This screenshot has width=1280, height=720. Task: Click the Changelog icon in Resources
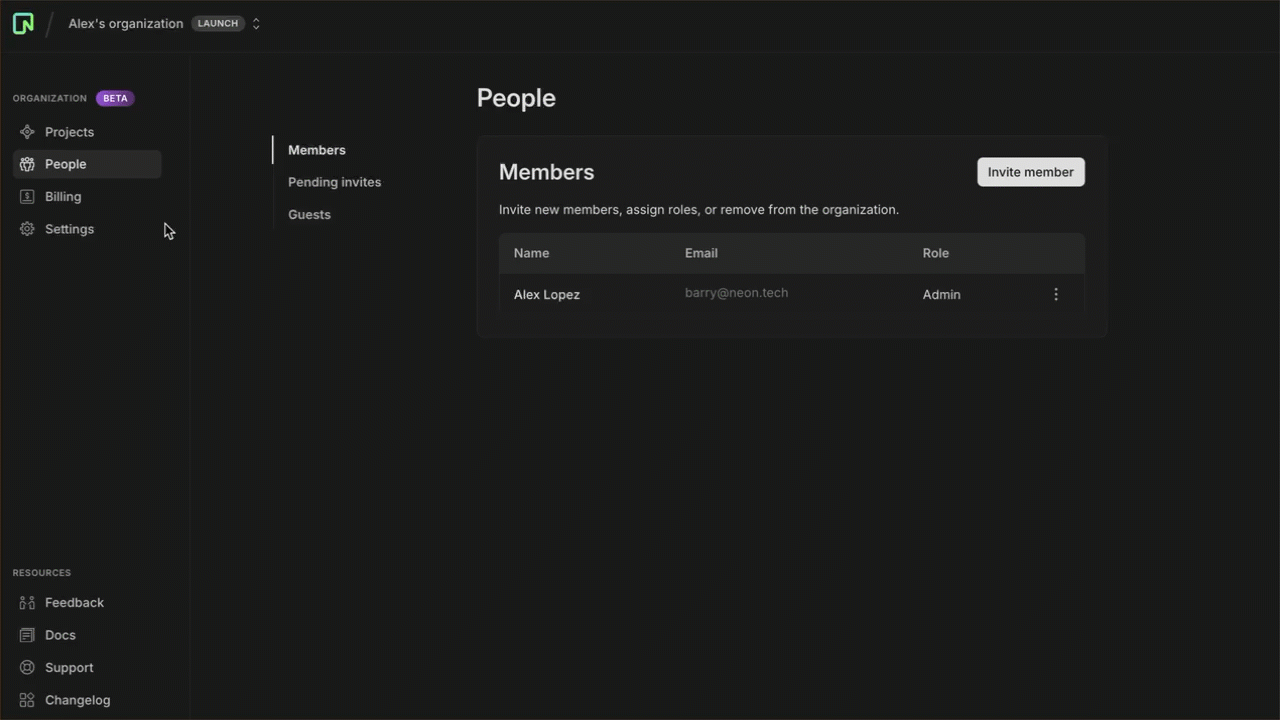point(27,700)
